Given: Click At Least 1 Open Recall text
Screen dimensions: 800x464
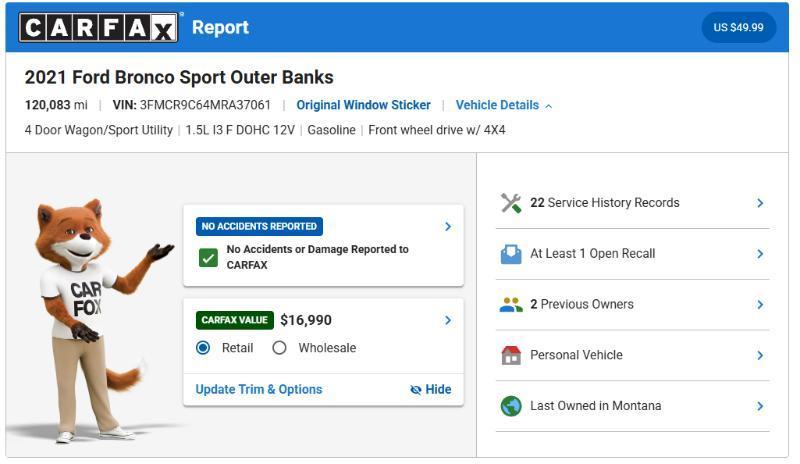Looking at the screenshot, I should (592, 254).
